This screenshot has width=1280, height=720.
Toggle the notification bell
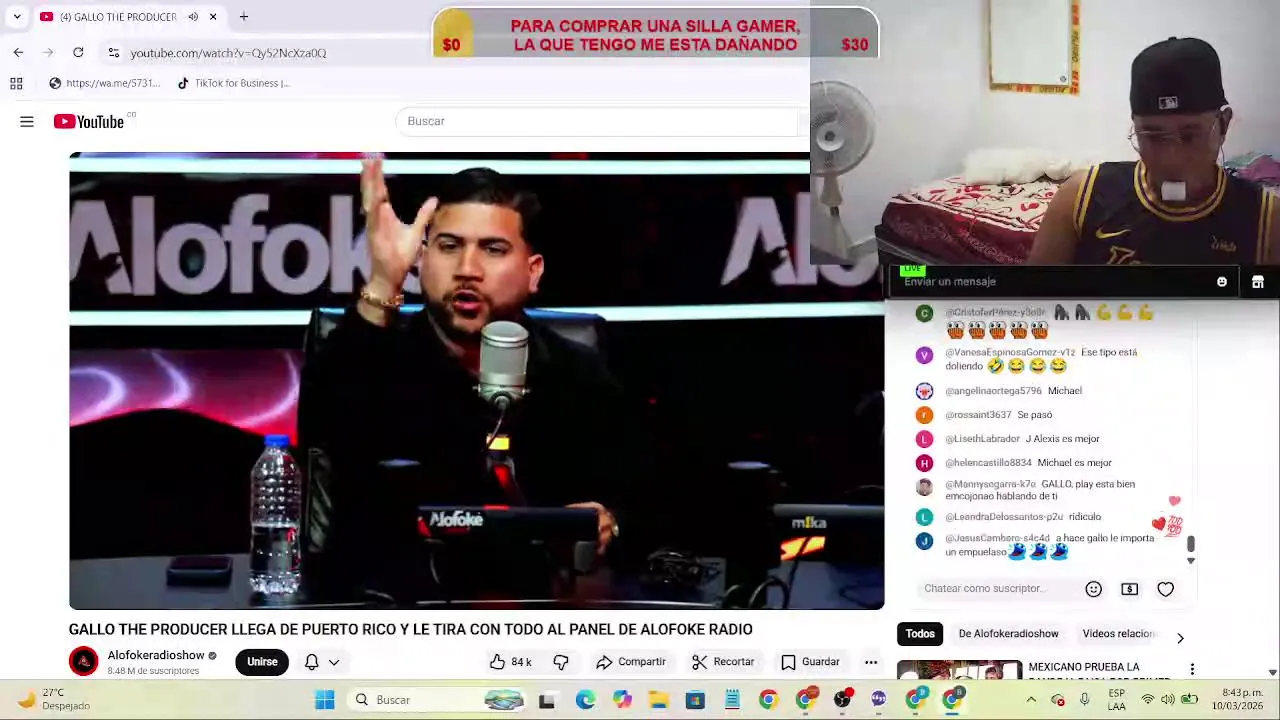pyautogui.click(x=312, y=661)
